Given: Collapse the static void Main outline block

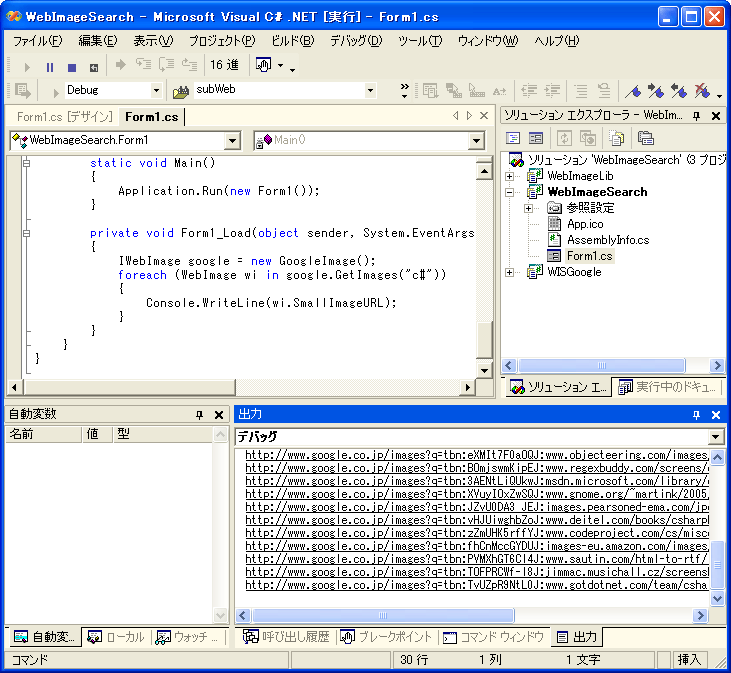Looking at the screenshot, I should click(27, 163).
